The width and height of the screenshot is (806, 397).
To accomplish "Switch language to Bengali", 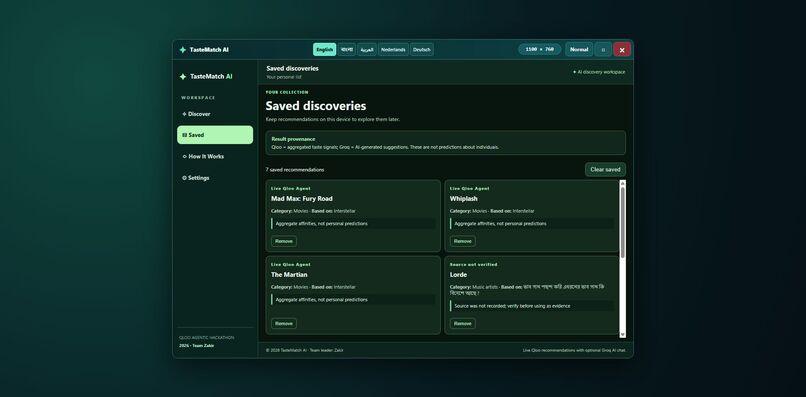I will coord(347,49).
